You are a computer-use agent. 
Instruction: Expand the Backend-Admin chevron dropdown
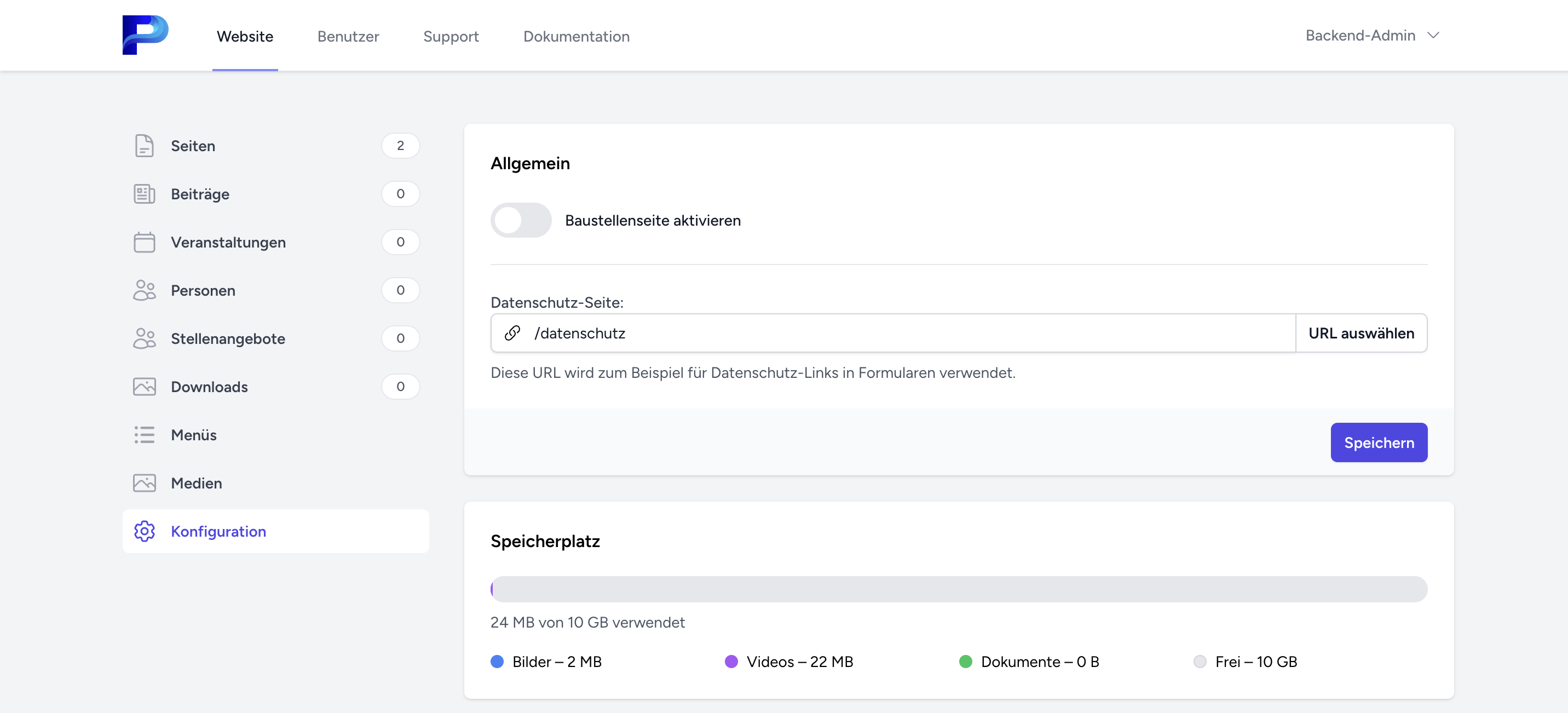[1433, 35]
